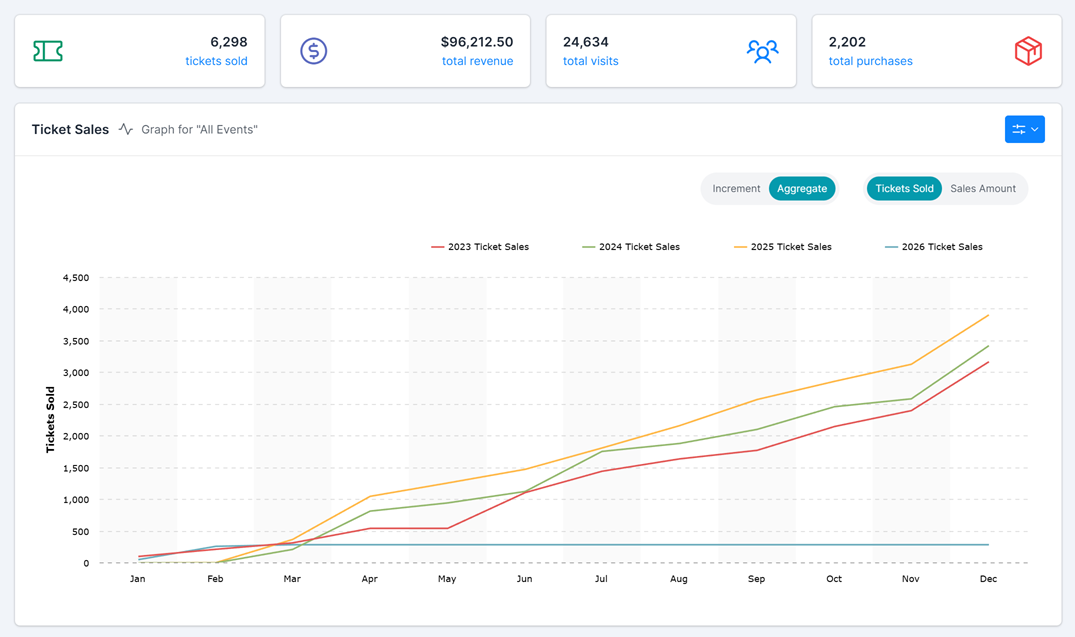Click the total visits link
Viewport: 1075px width, 637px height.
pyautogui.click(x=590, y=60)
